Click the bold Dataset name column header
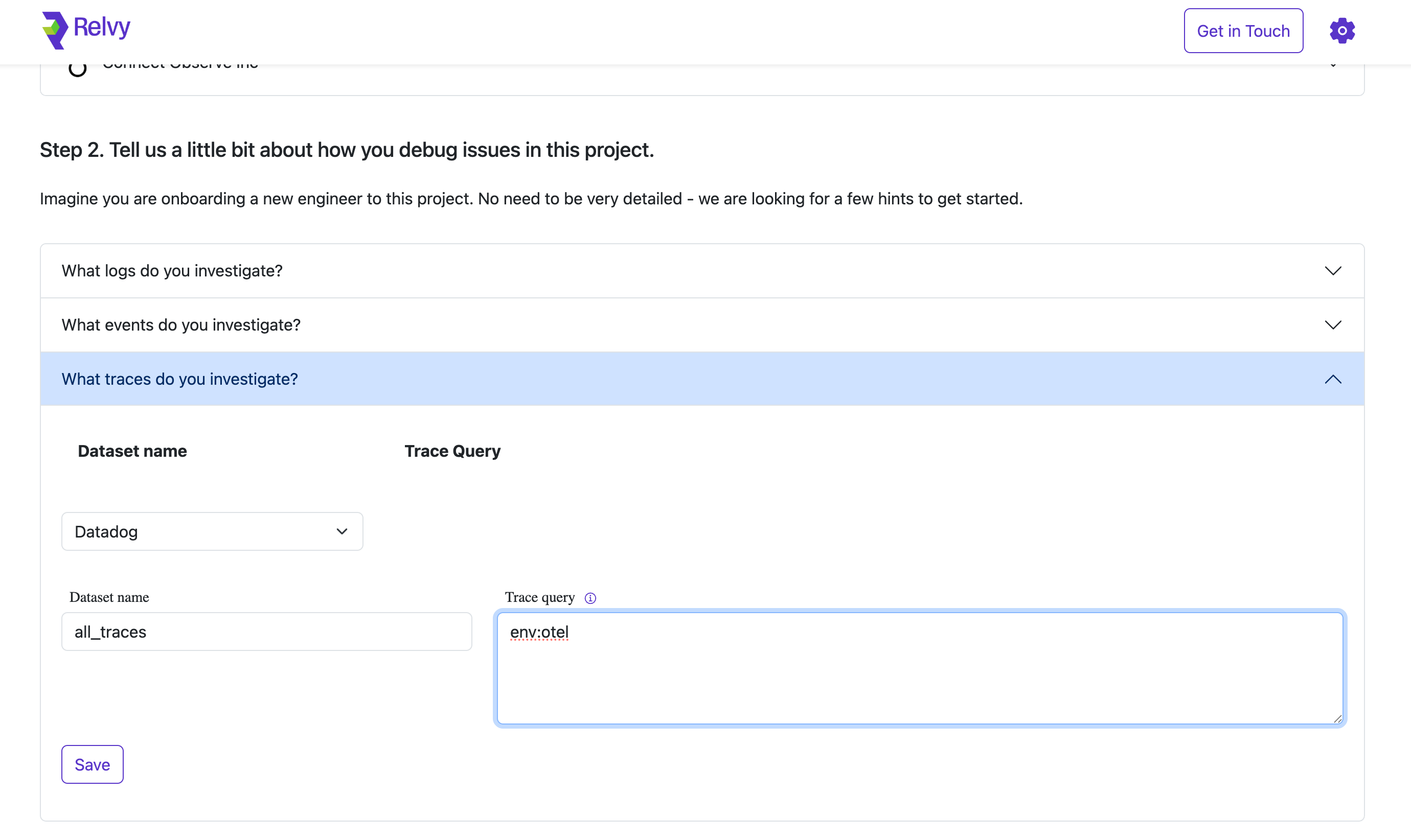Image resolution: width=1411 pixels, height=840 pixels. 132,451
